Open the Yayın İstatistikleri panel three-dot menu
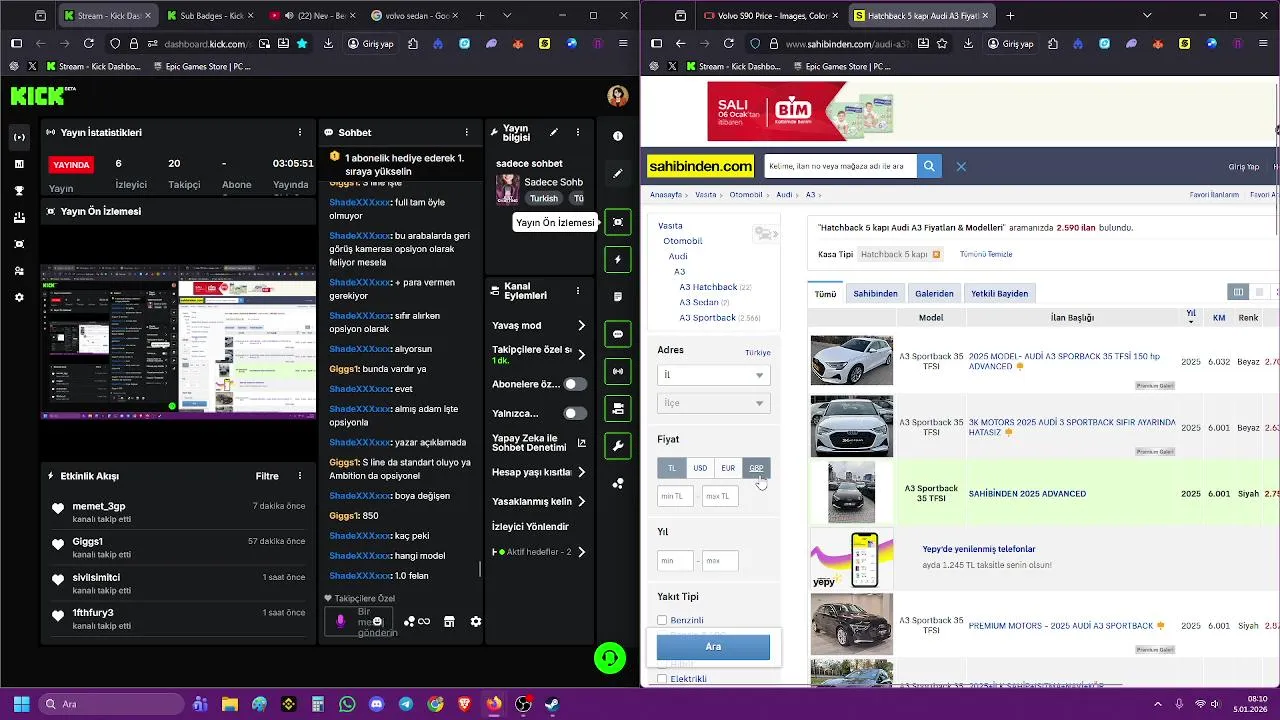The image size is (1280, 720). pos(300,132)
